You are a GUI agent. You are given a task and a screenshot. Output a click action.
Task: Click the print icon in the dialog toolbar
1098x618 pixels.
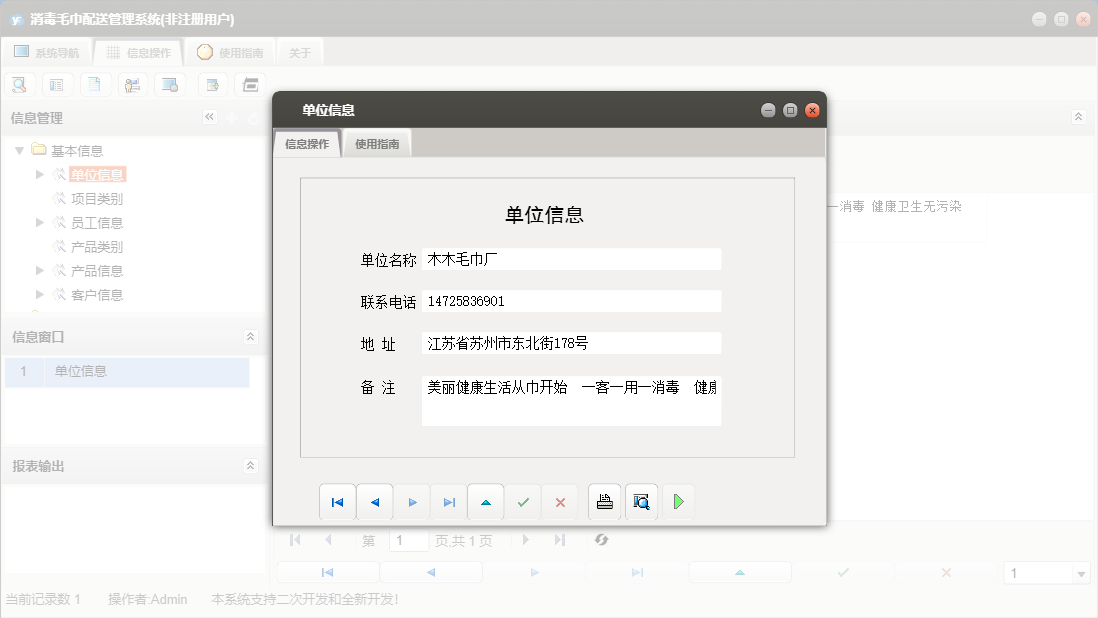click(605, 501)
